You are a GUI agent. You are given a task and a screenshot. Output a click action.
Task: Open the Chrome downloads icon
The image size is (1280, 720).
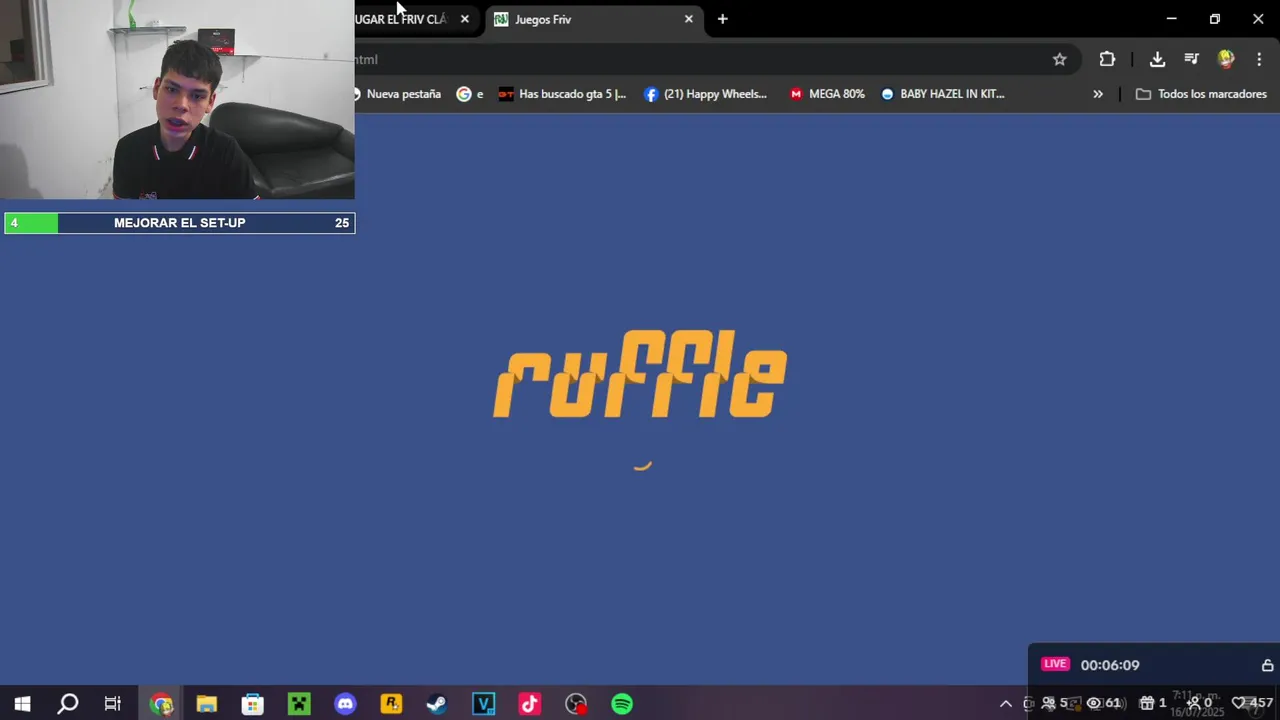pyautogui.click(x=1157, y=59)
